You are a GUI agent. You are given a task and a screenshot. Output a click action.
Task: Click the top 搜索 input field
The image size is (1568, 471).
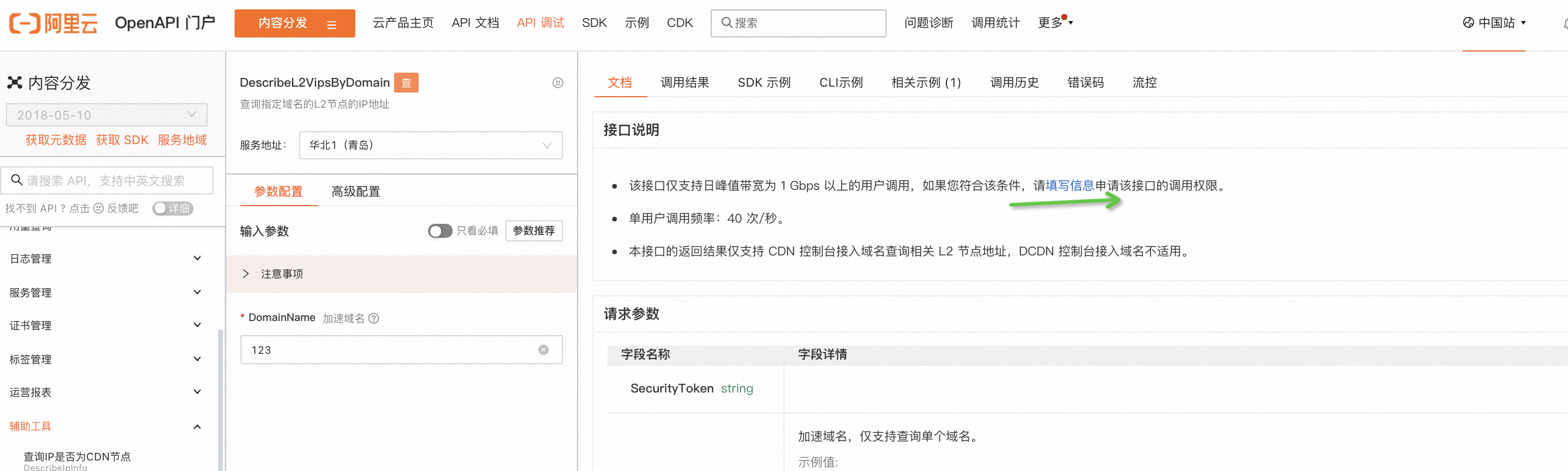pos(798,23)
